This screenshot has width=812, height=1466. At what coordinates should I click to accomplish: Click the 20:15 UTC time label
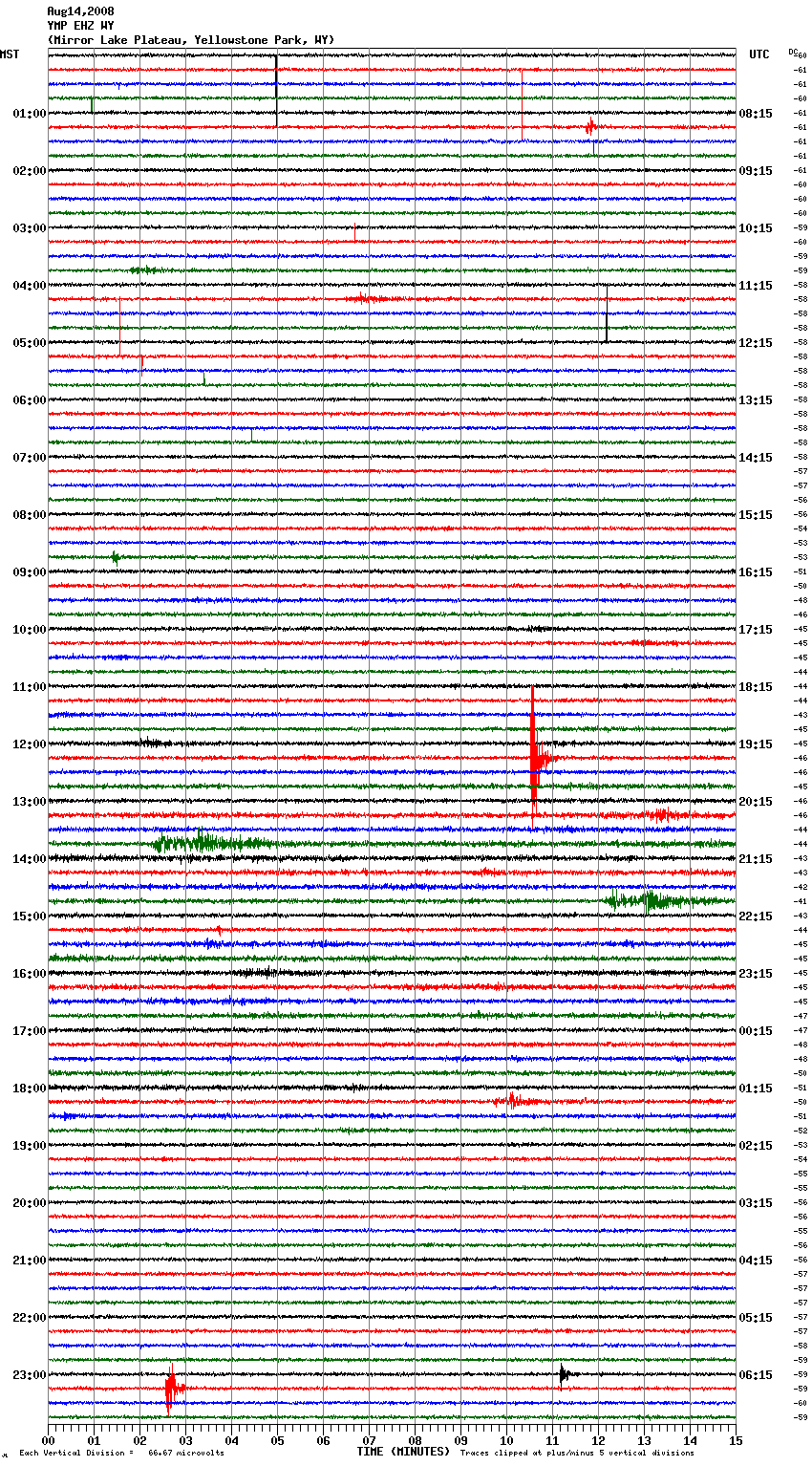pyautogui.click(x=756, y=801)
